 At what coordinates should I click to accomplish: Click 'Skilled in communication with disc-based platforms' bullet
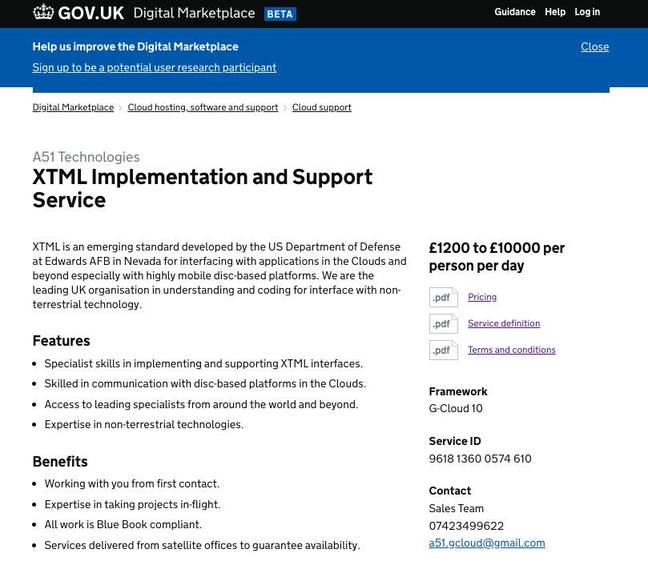[x=205, y=383]
